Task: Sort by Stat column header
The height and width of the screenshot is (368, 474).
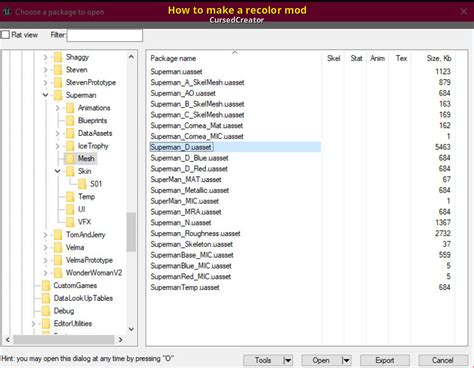Action: 356,58
